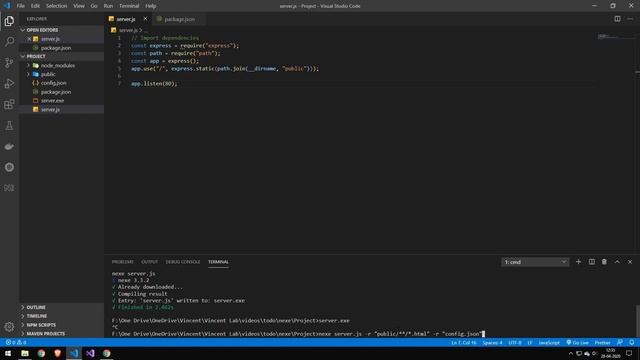Open the File menu

pyautogui.click(x=20, y=6)
